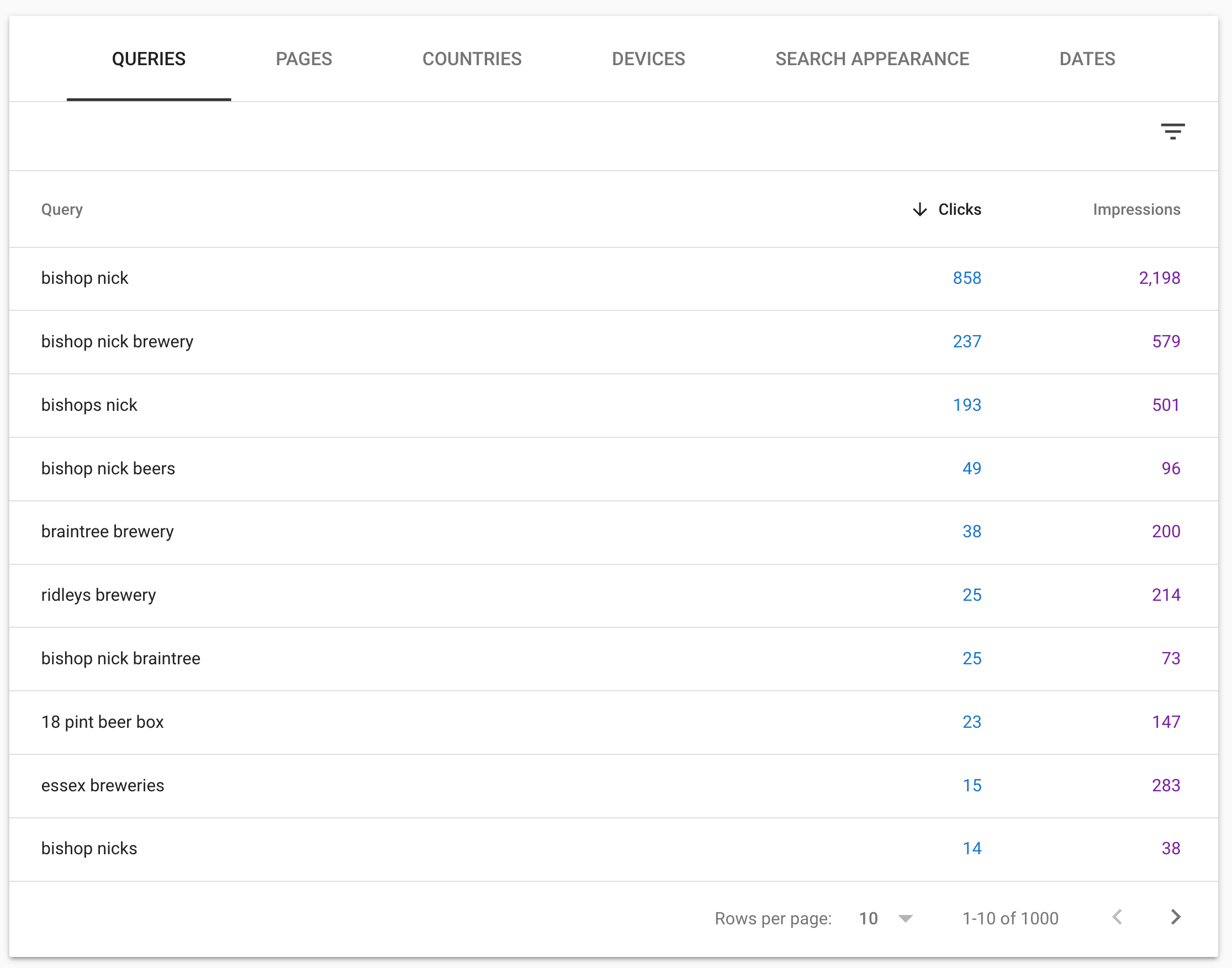This screenshot has width=1232, height=968.
Task: Click the 96 impressions value
Action: point(1171,469)
